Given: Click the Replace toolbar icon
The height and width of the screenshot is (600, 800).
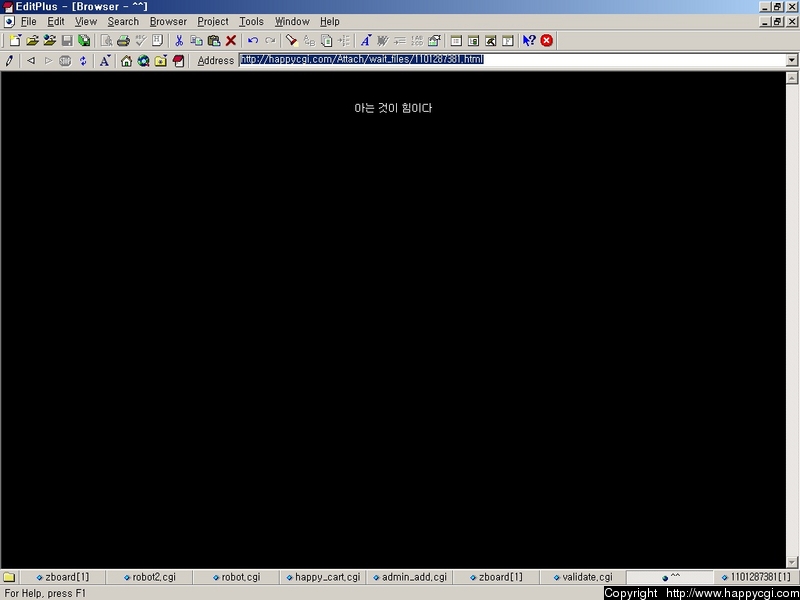Looking at the screenshot, I should click(309, 40).
